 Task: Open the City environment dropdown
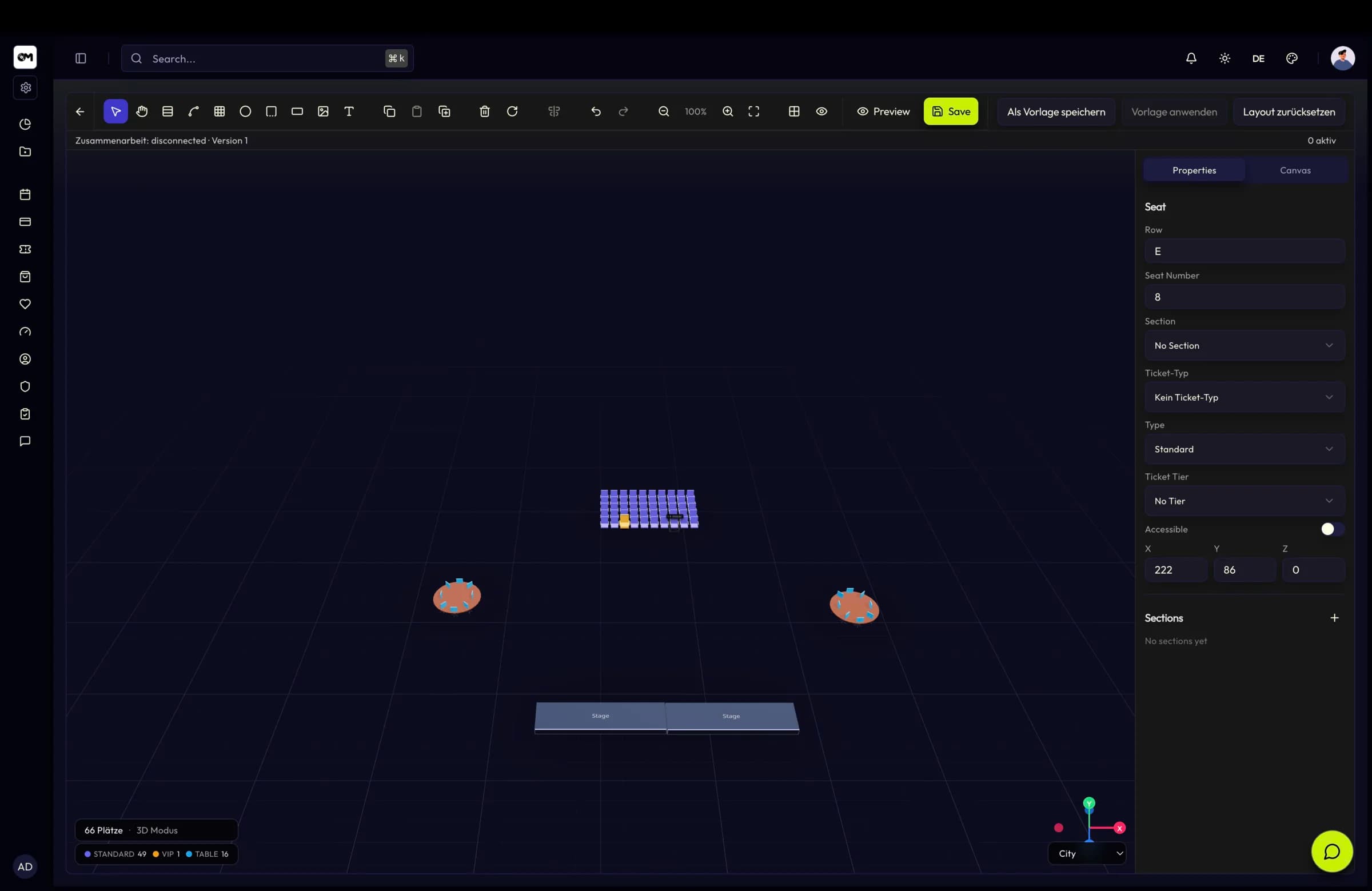click(x=1087, y=853)
